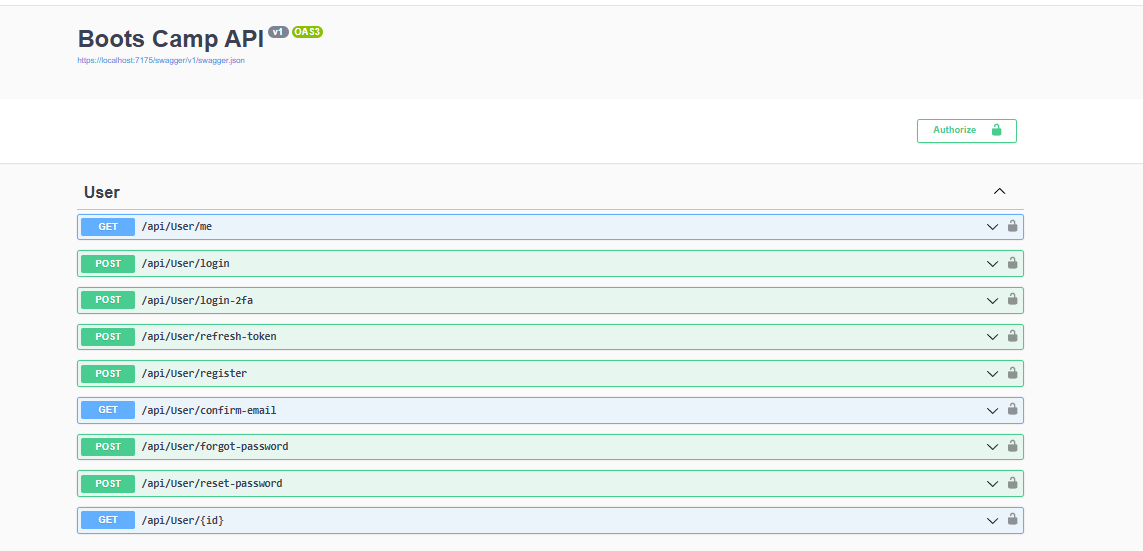Viewport: 1143px width, 551px height.
Task: Collapse the User section with the arrow
Action: [x=999, y=192]
